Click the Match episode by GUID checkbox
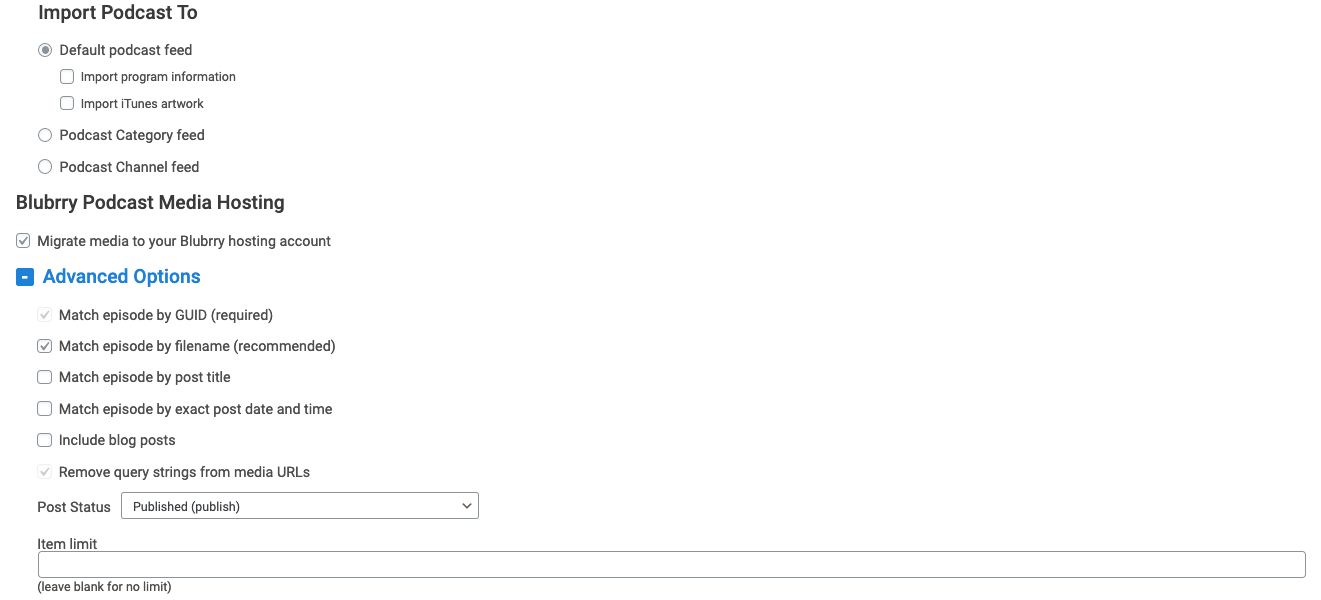 44,315
